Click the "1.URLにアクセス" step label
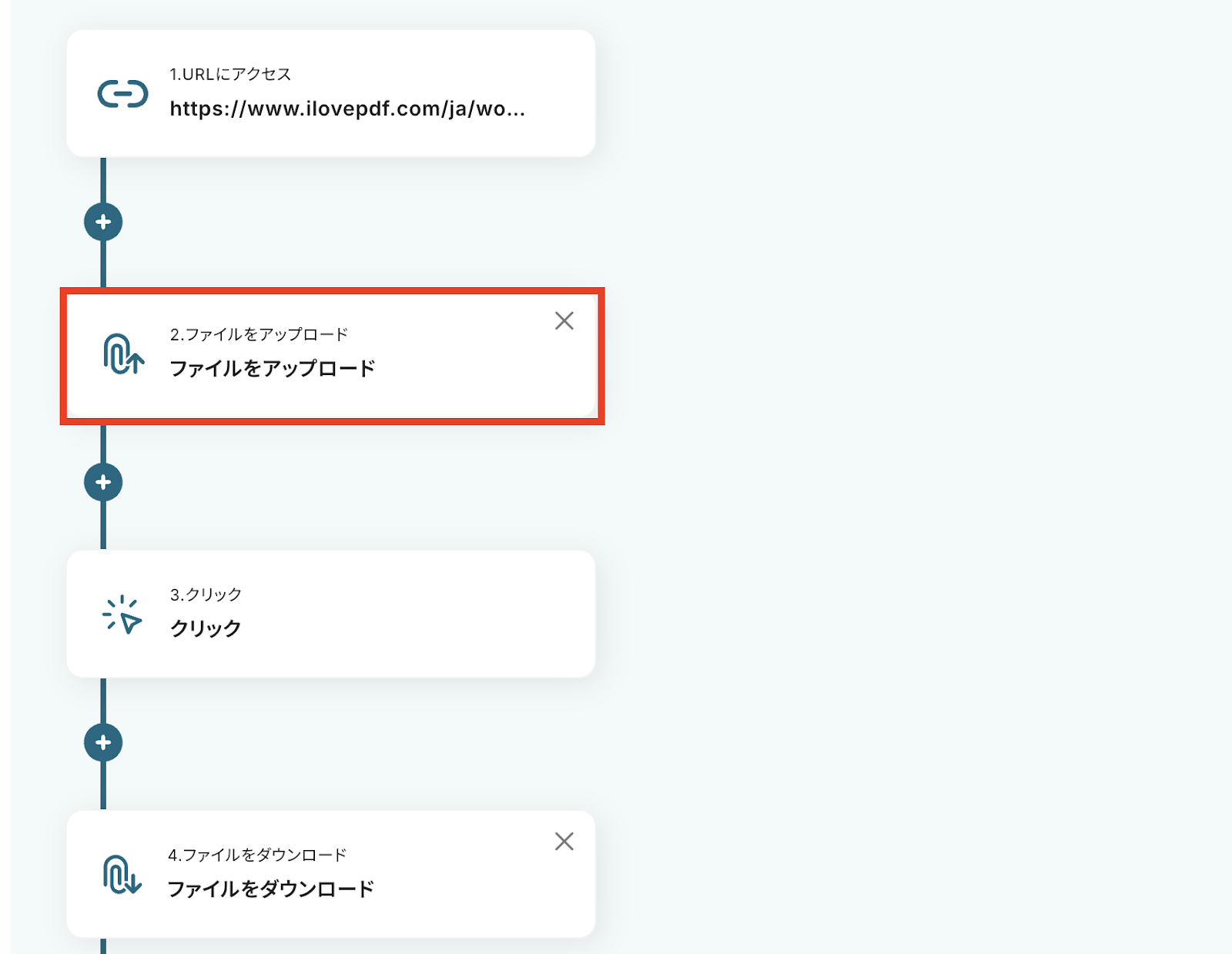 (230, 75)
